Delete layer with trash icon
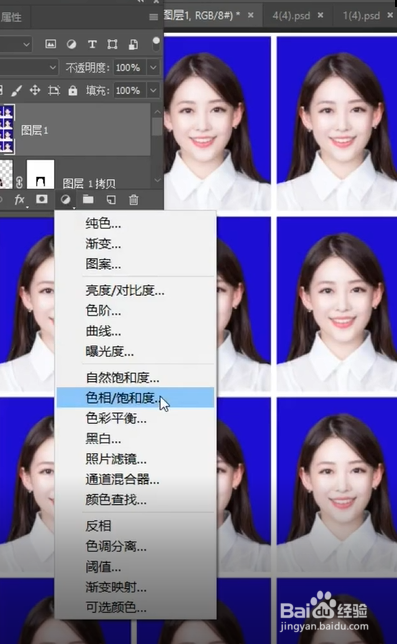The width and height of the screenshot is (397, 644). point(133,200)
